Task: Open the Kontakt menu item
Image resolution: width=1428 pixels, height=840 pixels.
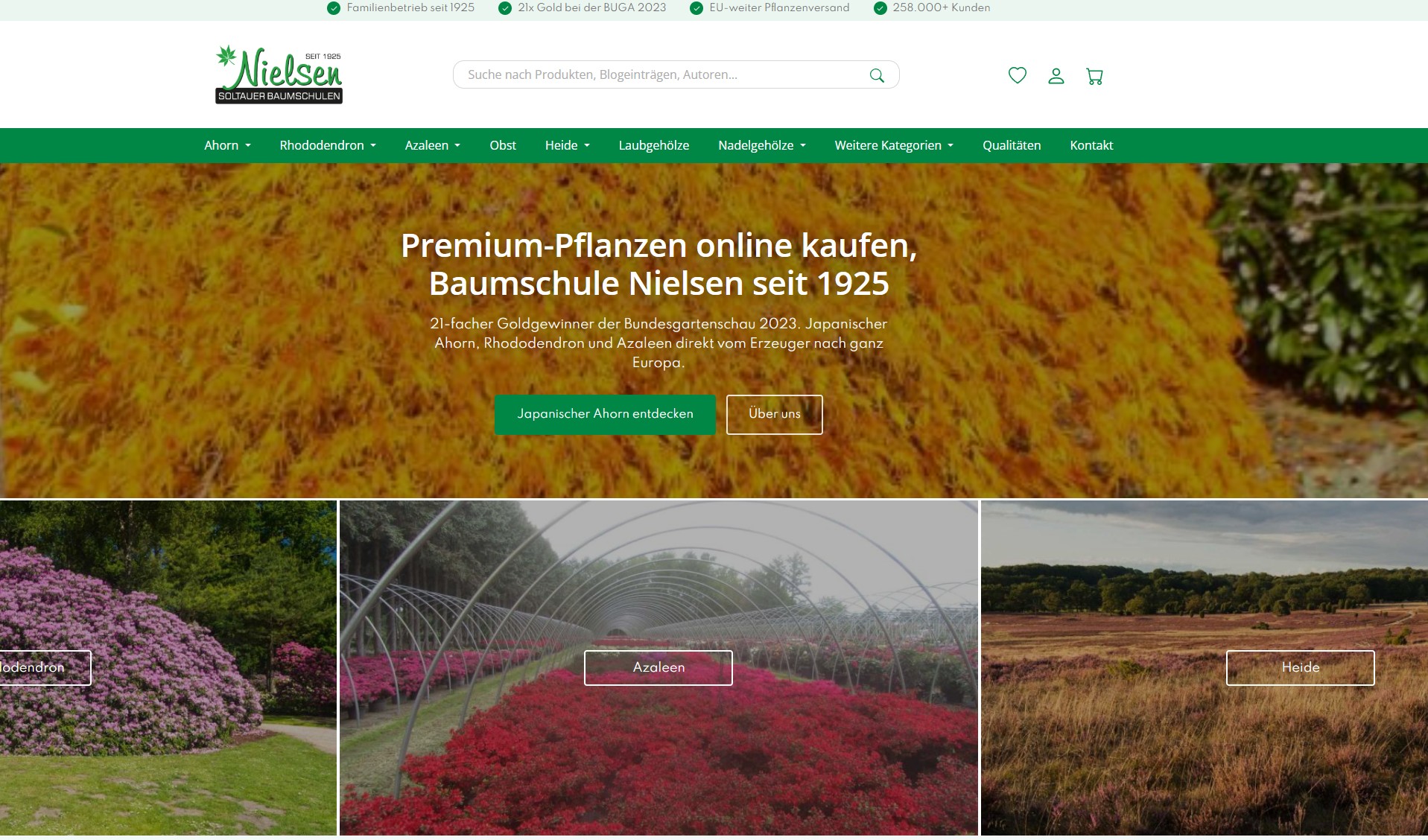Action: click(1091, 145)
